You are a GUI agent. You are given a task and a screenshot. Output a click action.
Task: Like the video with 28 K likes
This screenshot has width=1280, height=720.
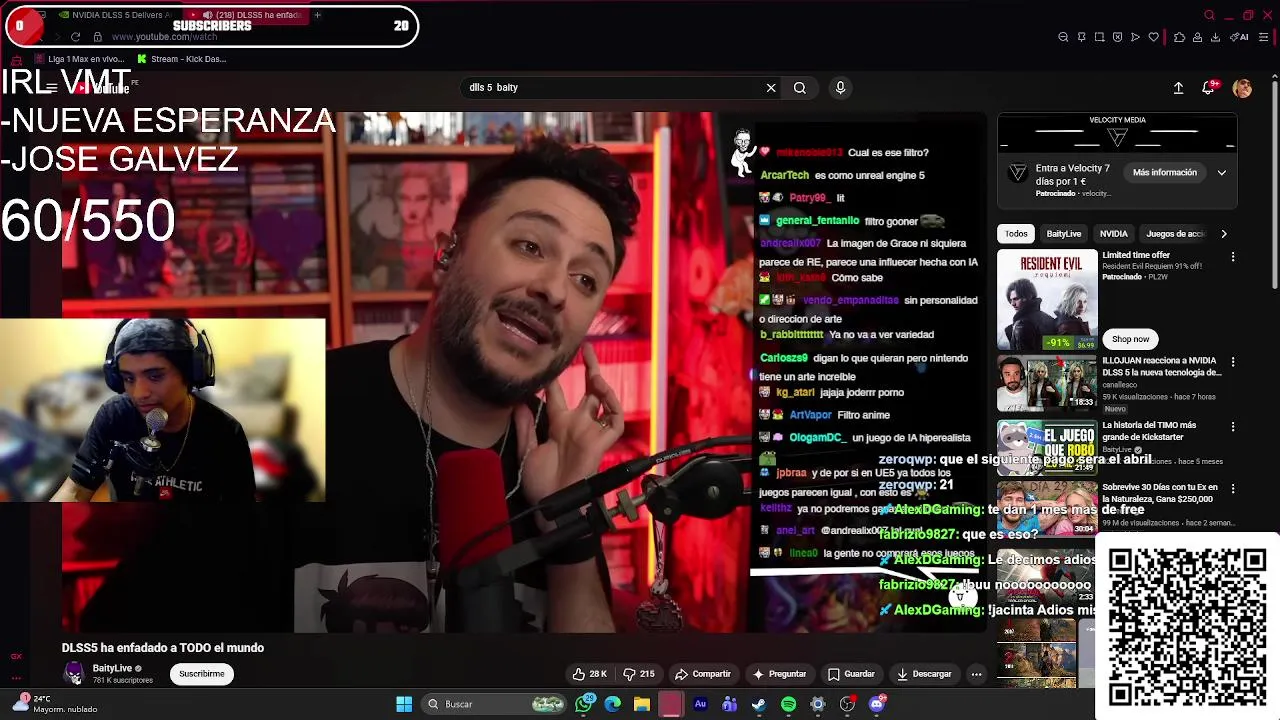click(x=590, y=674)
